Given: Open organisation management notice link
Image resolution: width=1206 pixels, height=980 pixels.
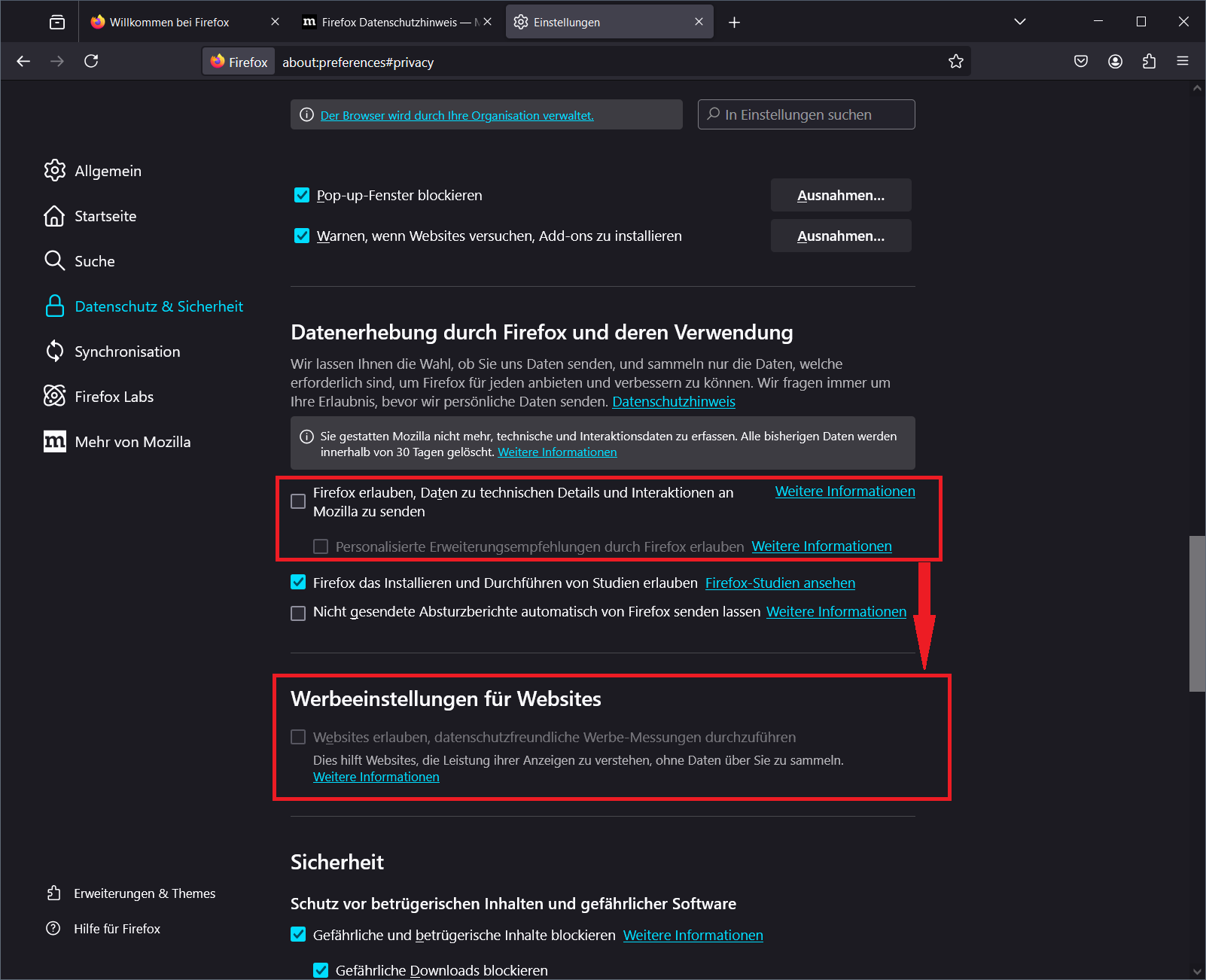Looking at the screenshot, I should pyautogui.click(x=457, y=115).
